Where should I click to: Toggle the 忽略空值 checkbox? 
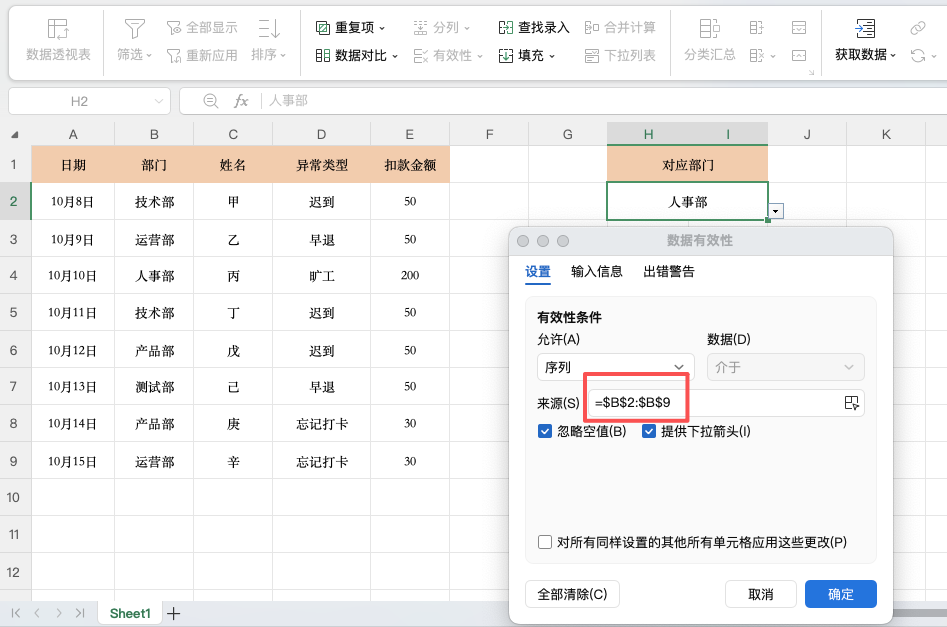coord(545,431)
